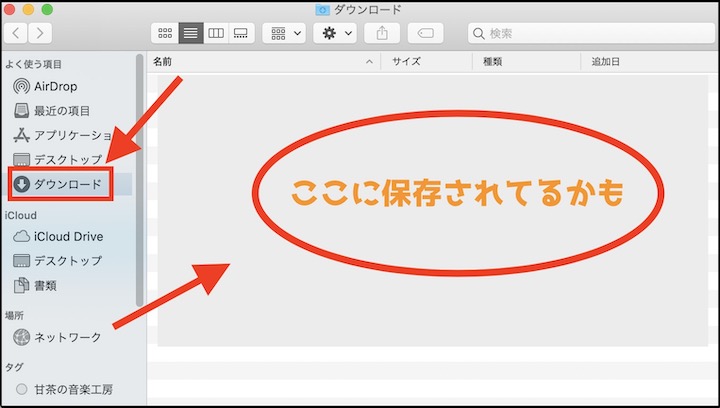
Task: Open デスクトップ under iCloud section
Action: pos(69,261)
